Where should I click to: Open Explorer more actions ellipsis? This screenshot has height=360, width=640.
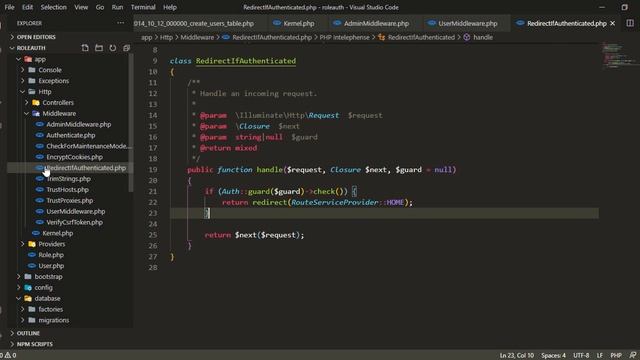(120, 23)
